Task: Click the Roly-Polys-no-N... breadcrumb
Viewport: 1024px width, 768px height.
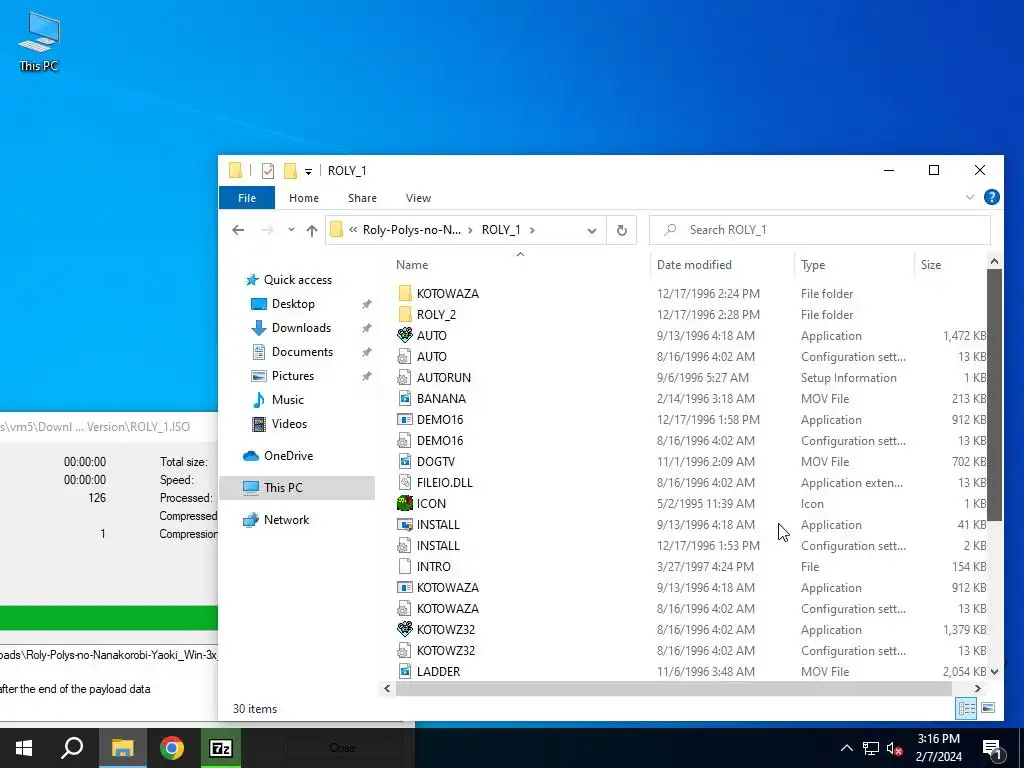Action: point(411,230)
